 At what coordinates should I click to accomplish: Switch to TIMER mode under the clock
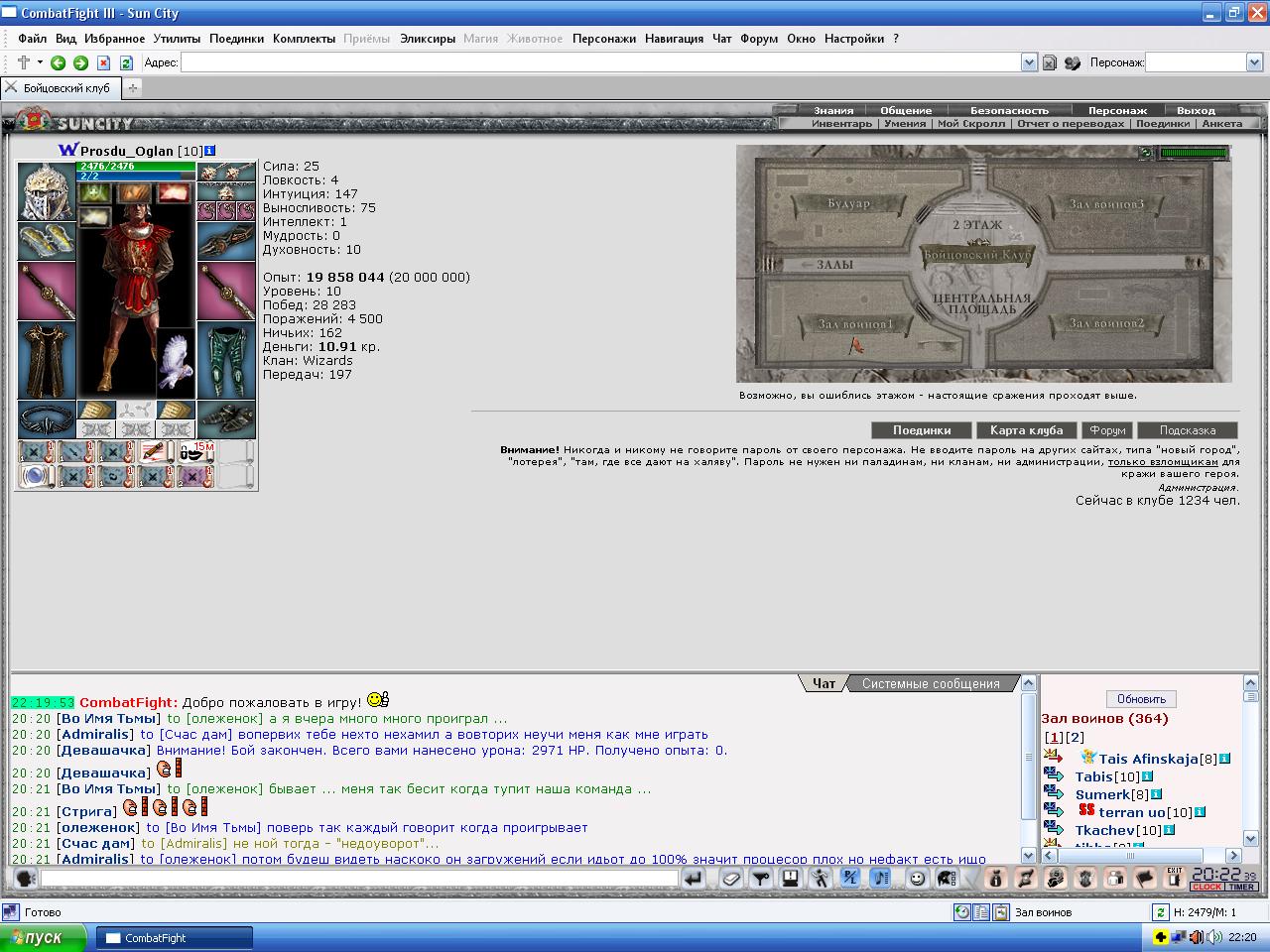1241,887
